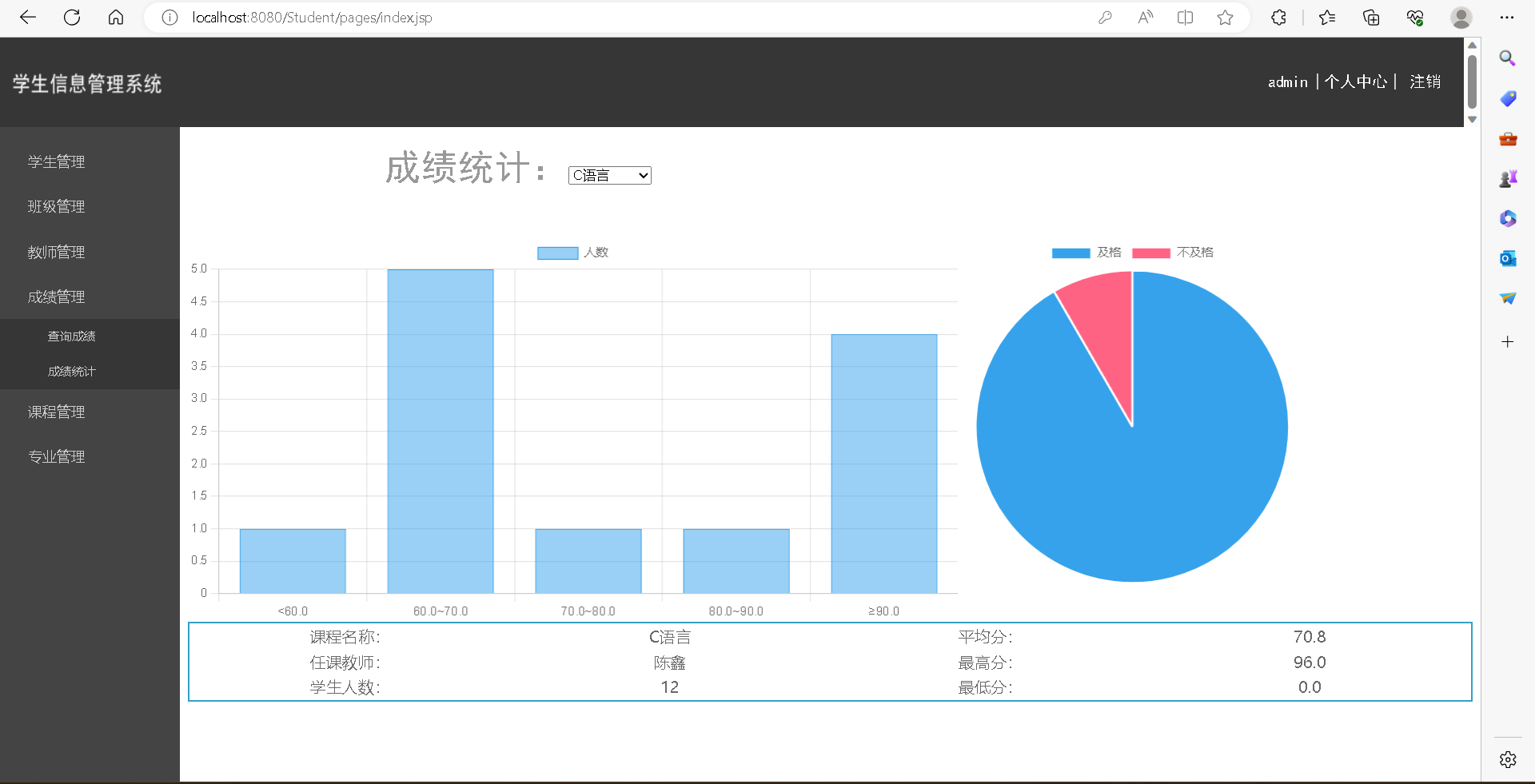
Task: Add a sidebar app with plus icon
Action: [x=1508, y=342]
